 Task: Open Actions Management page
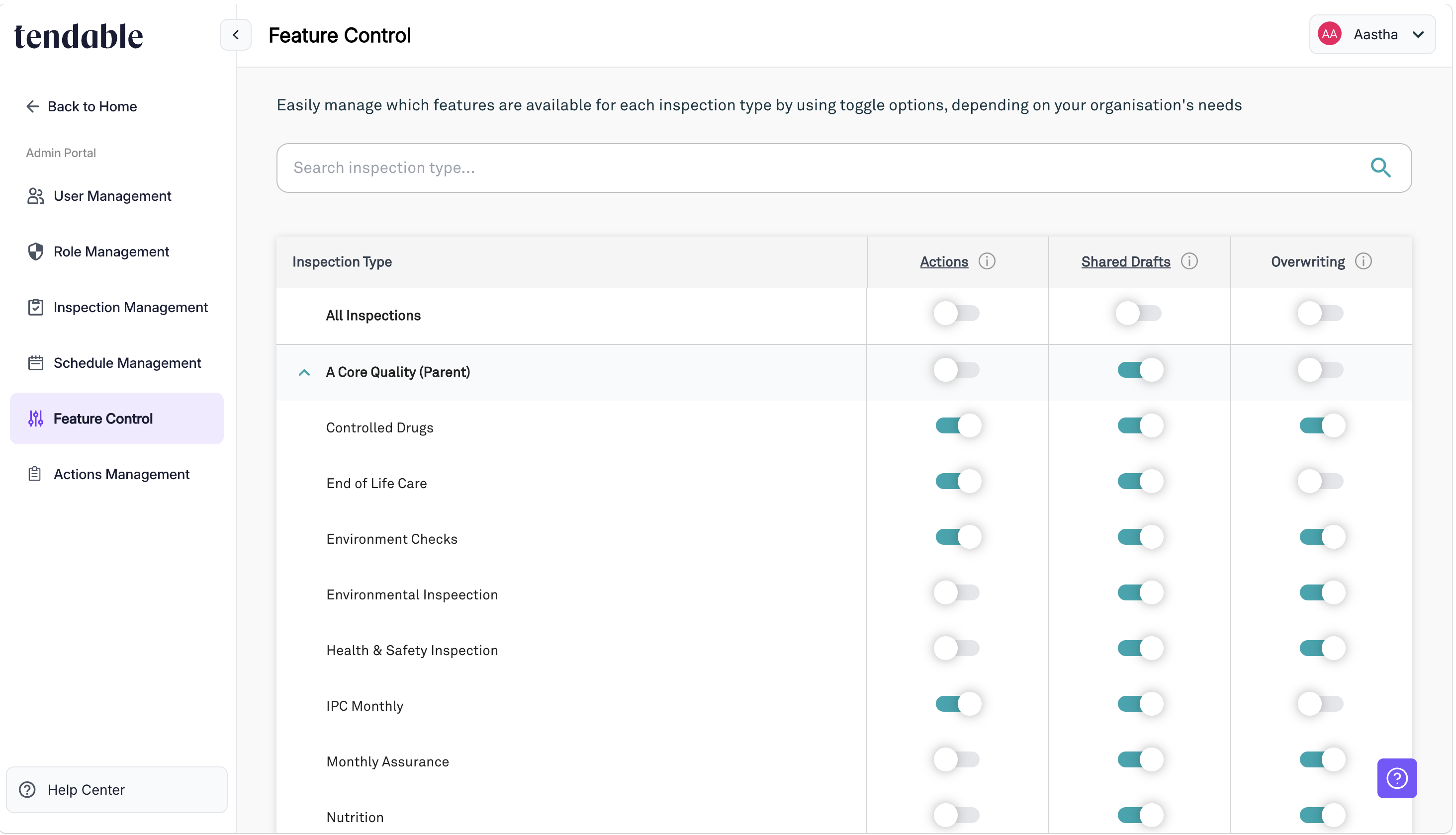click(116, 474)
